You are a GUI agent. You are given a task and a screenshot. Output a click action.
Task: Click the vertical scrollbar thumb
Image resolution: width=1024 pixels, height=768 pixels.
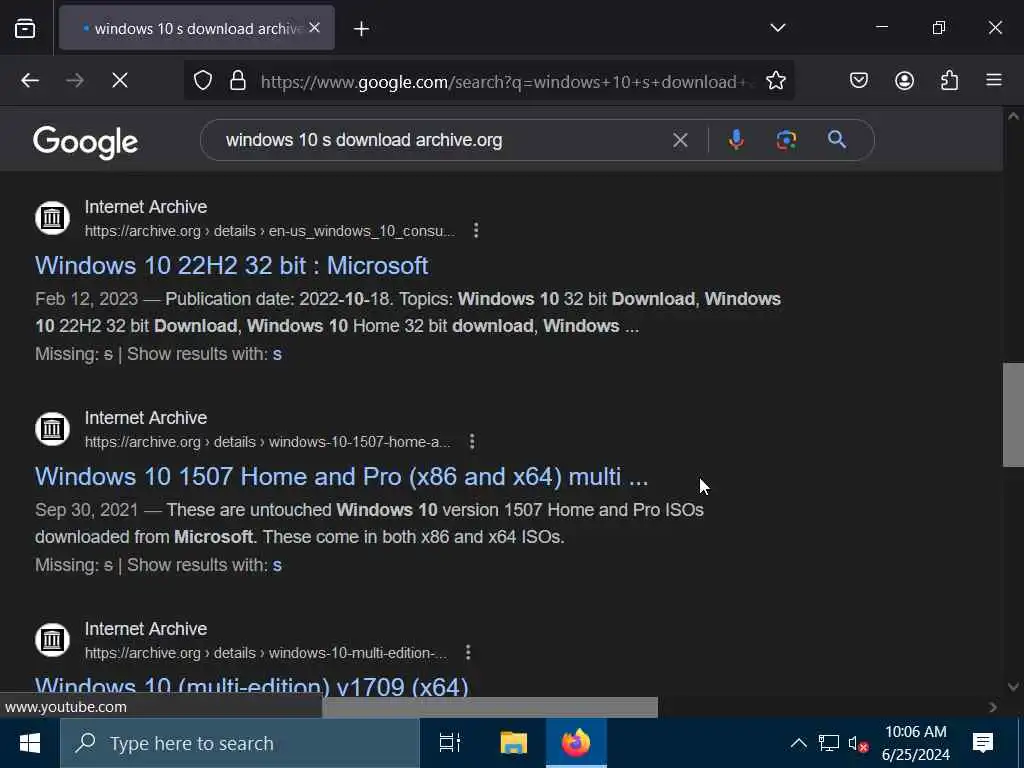point(1013,415)
